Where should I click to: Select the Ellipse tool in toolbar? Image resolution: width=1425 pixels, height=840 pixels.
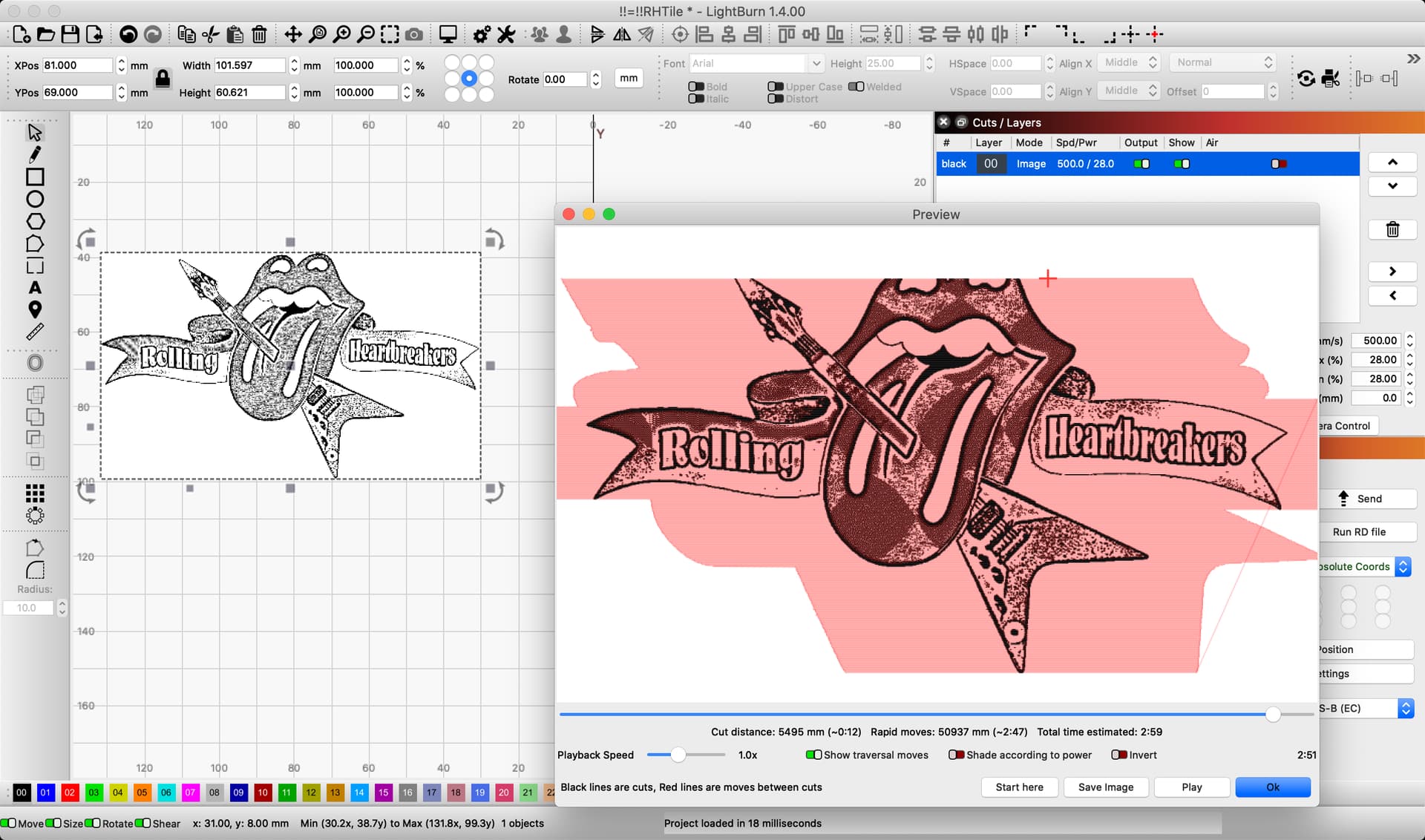pyautogui.click(x=35, y=199)
